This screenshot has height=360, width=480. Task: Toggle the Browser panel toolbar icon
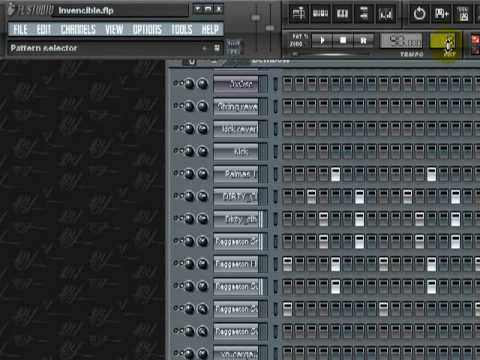pos(364,13)
